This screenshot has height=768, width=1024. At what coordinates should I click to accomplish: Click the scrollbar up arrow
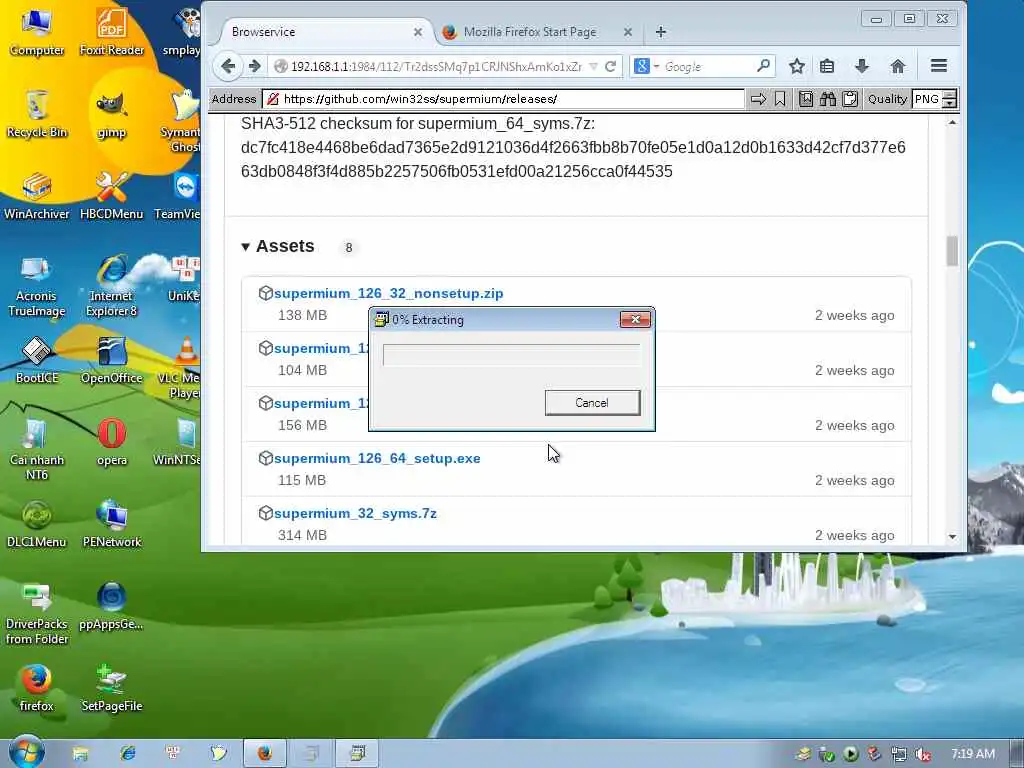tap(952, 123)
